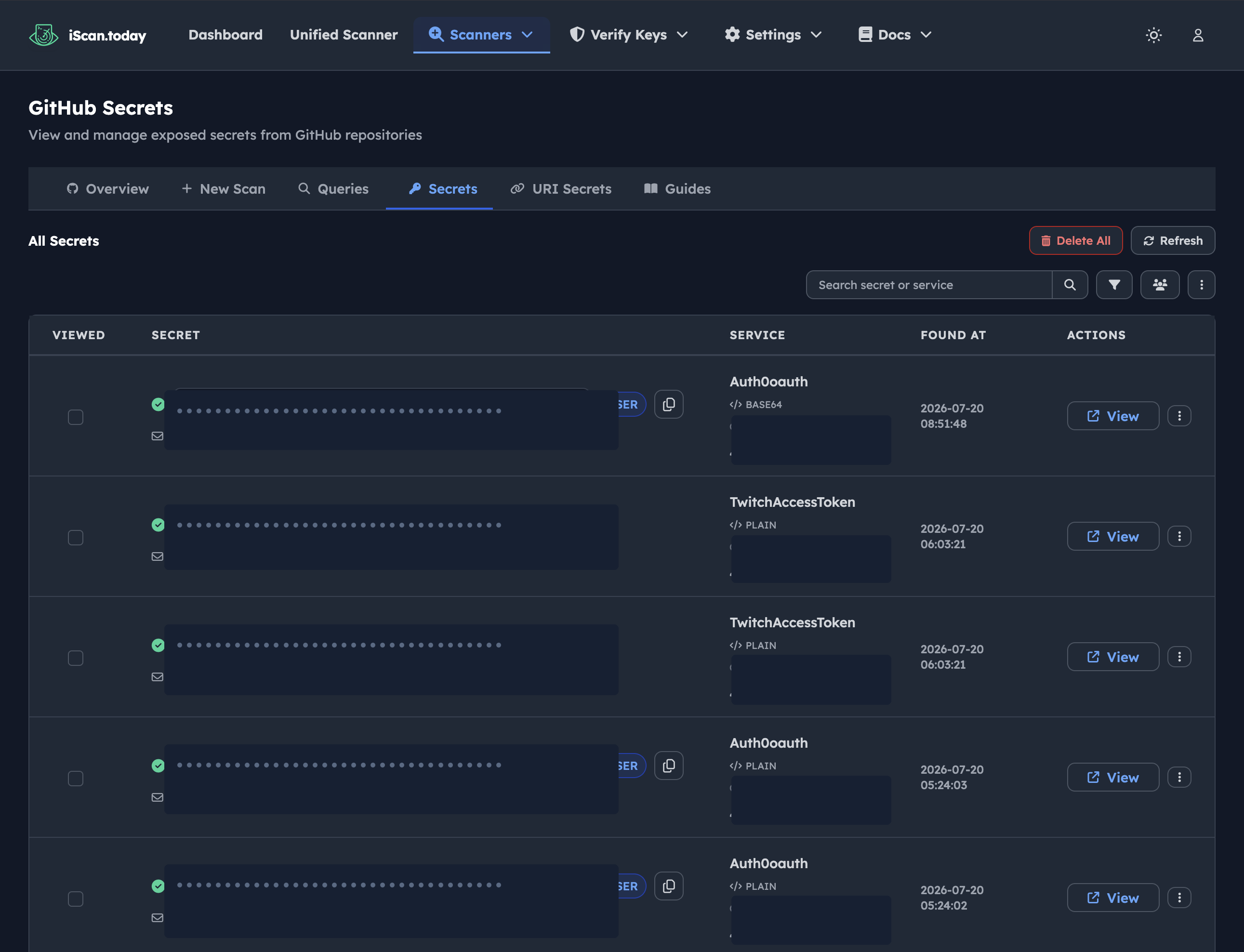1244x952 pixels.
Task: Expand the Scanners dropdown menu
Action: pos(481,35)
